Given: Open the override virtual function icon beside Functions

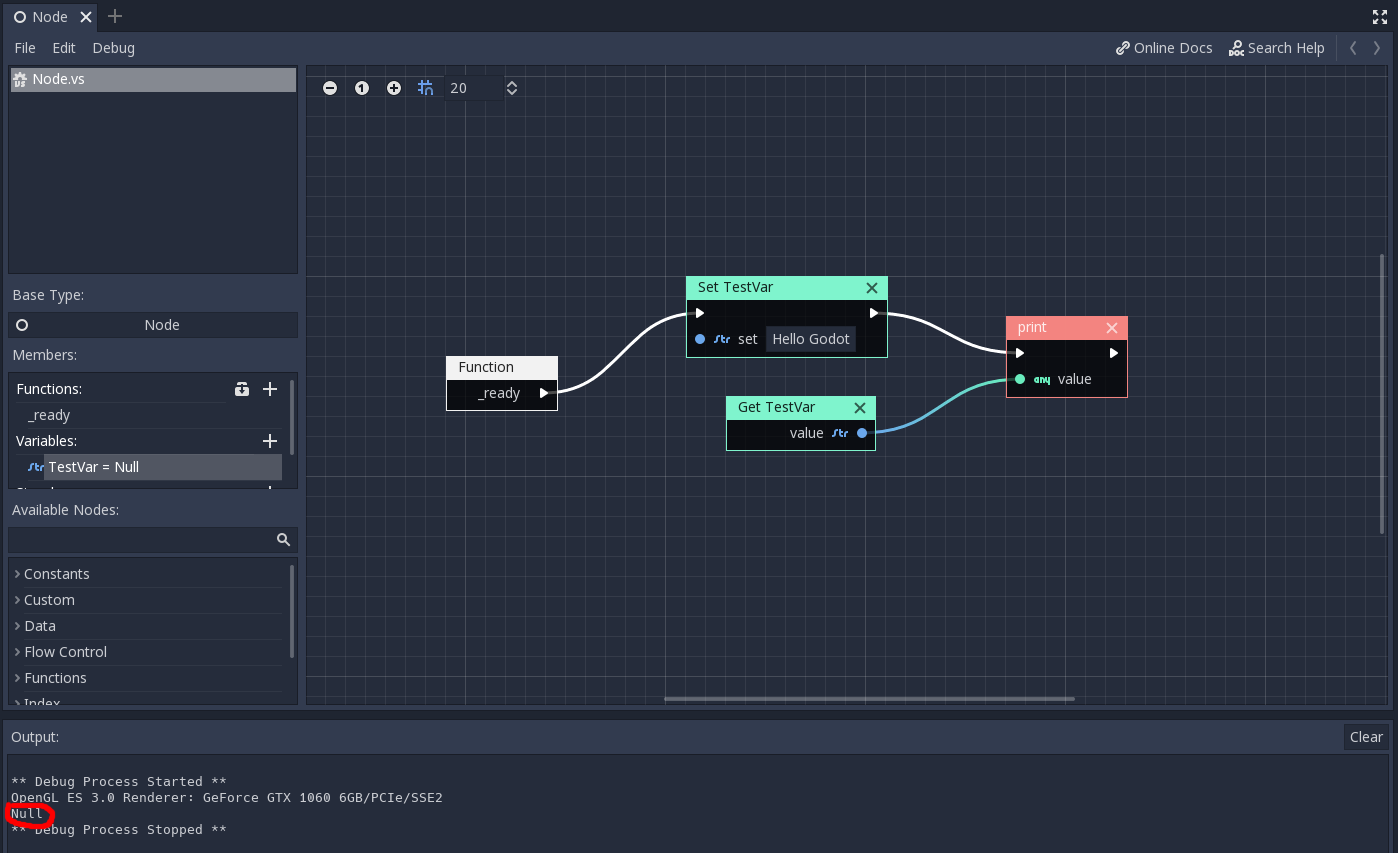Looking at the screenshot, I should coord(242,389).
